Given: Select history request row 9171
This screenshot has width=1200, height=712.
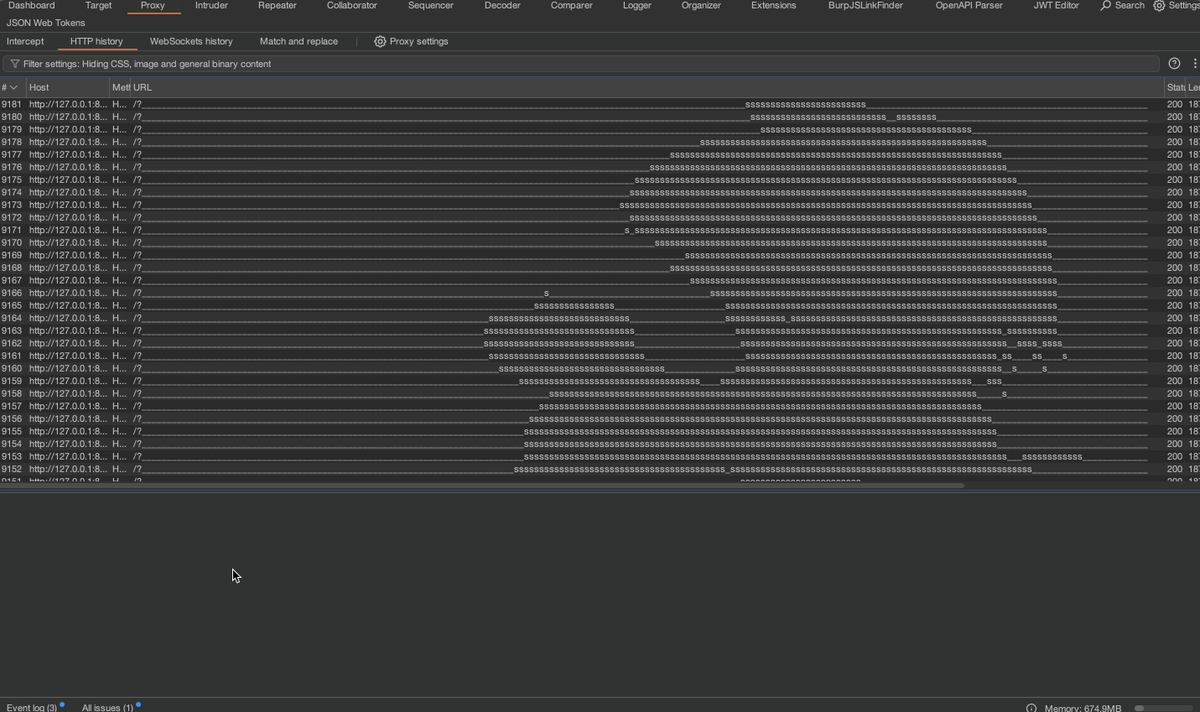Looking at the screenshot, I should coord(600,230).
